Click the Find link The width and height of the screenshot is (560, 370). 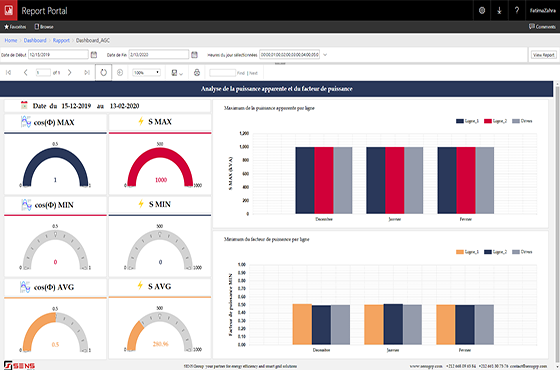click(241, 73)
